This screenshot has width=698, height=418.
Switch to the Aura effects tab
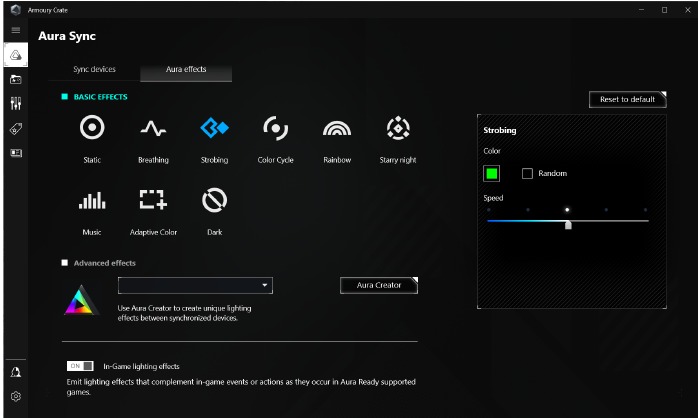click(x=186, y=71)
